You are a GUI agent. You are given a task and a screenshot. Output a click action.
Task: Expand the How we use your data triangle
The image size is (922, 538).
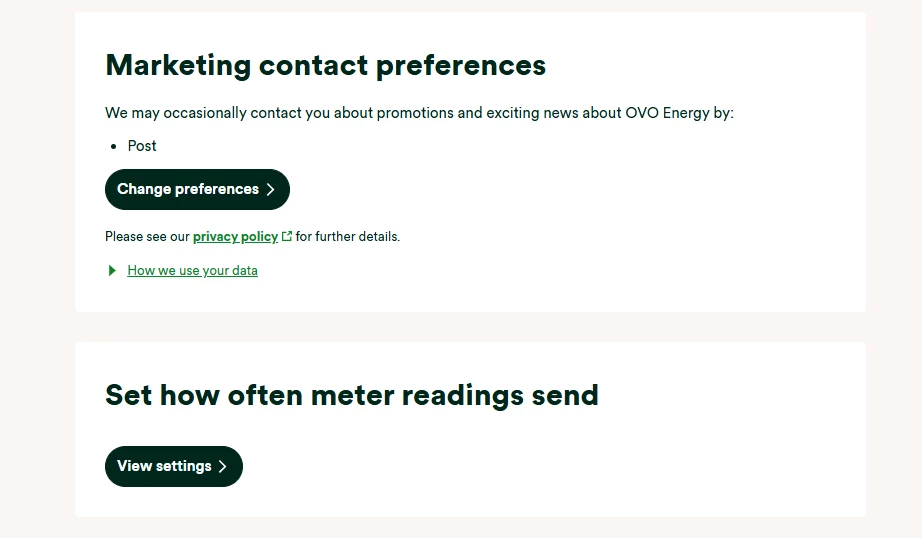coord(112,270)
